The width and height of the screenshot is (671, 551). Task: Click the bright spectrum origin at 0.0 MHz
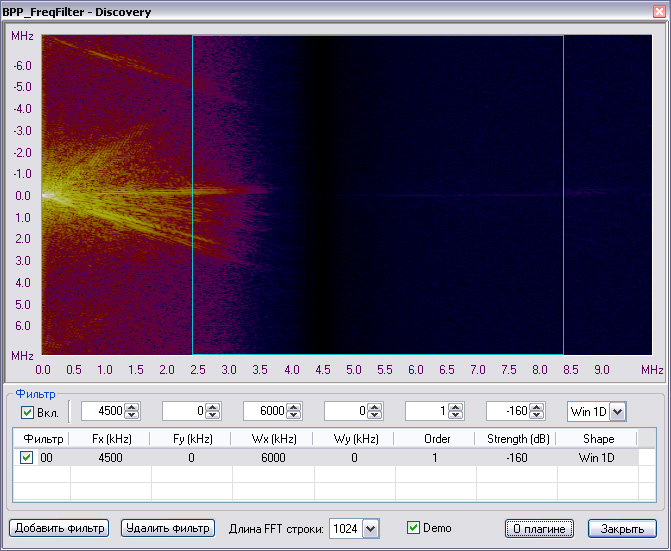[44, 195]
